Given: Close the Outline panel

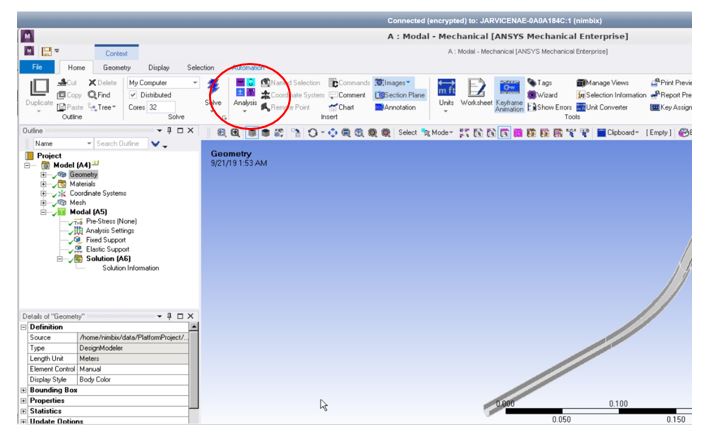Looking at the screenshot, I should [x=190, y=131].
